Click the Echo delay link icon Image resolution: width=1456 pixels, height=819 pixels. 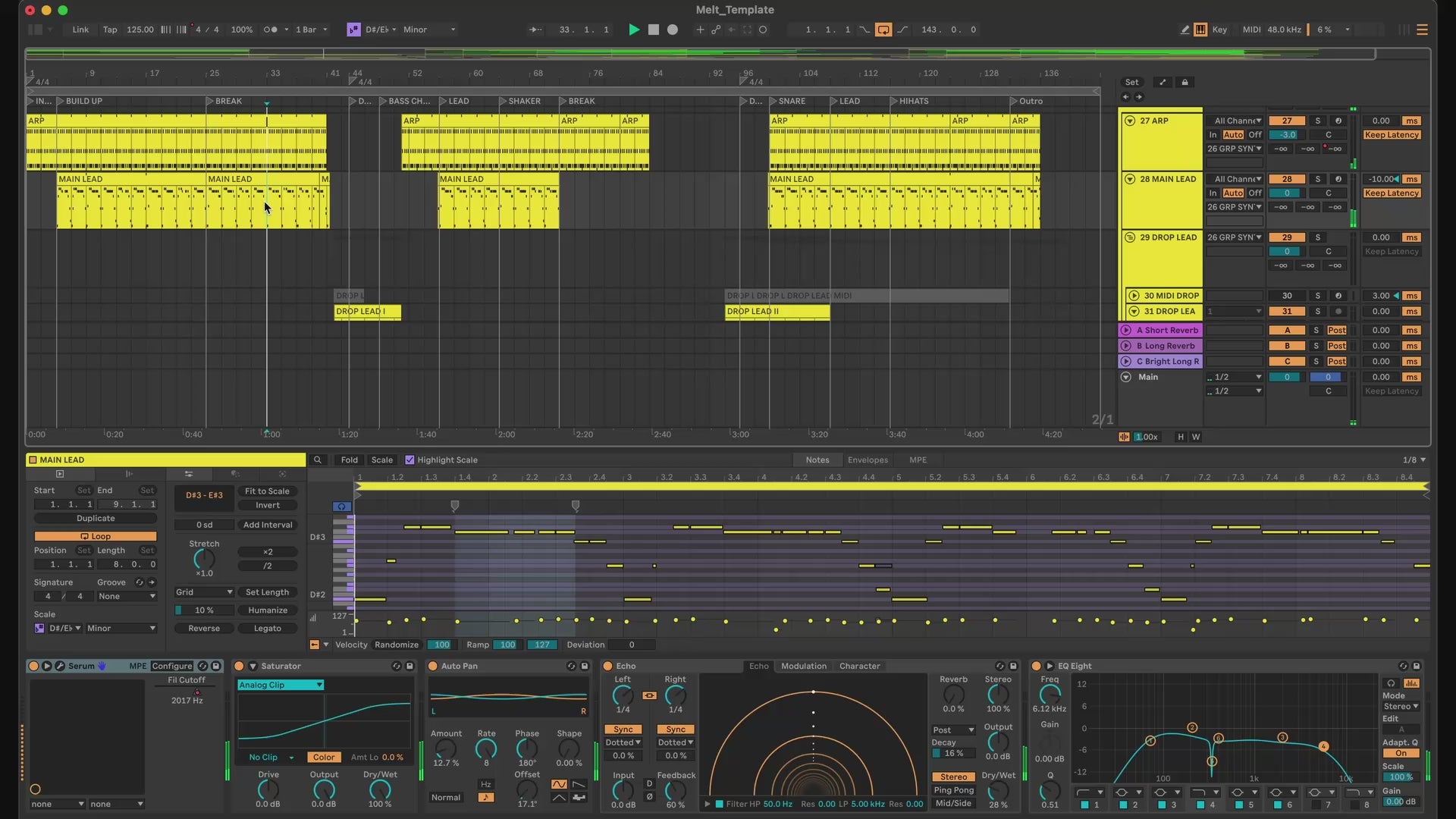[x=649, y=695]
